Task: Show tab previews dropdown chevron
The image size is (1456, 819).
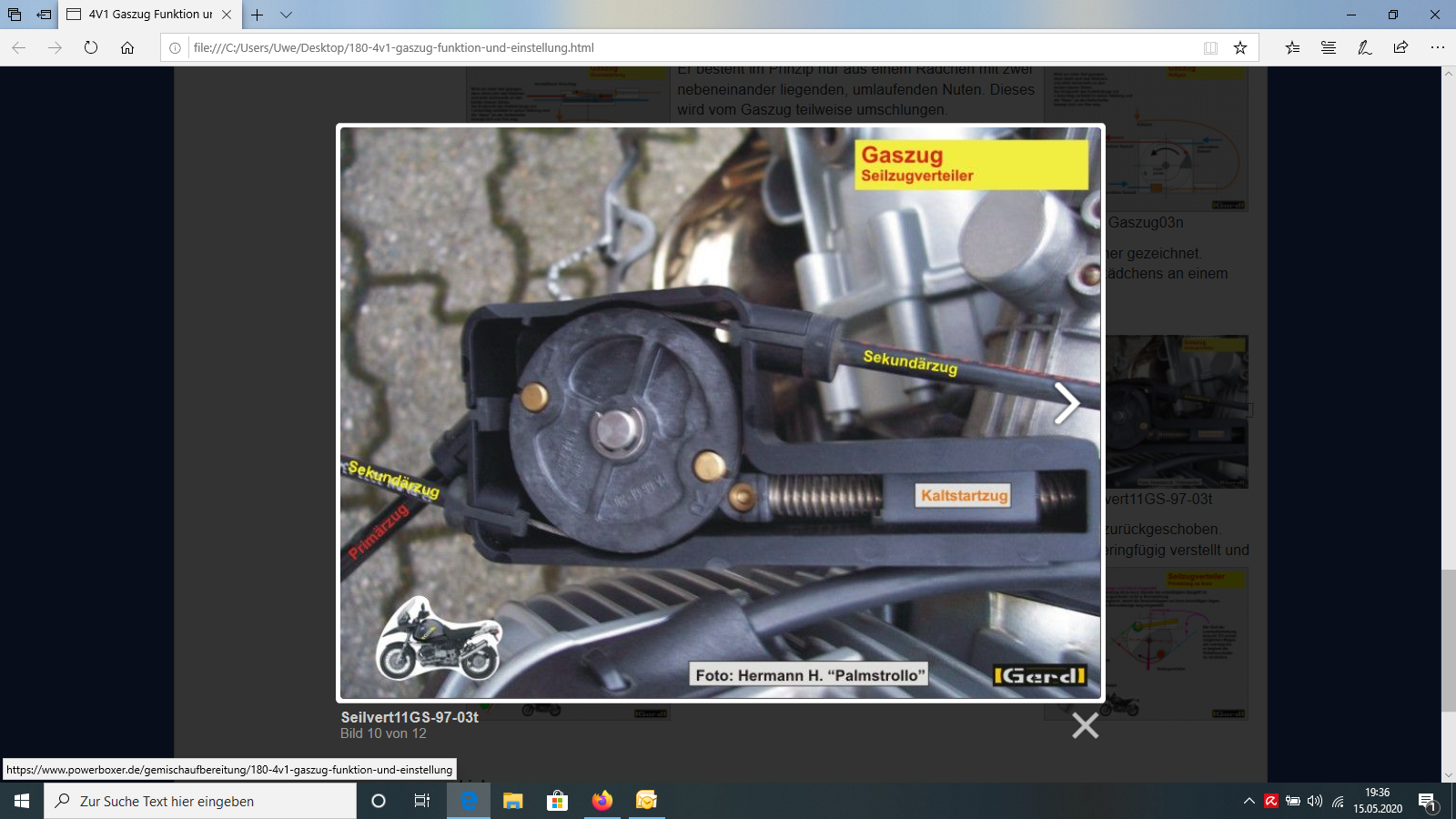Action: click(x=286, y=15)
